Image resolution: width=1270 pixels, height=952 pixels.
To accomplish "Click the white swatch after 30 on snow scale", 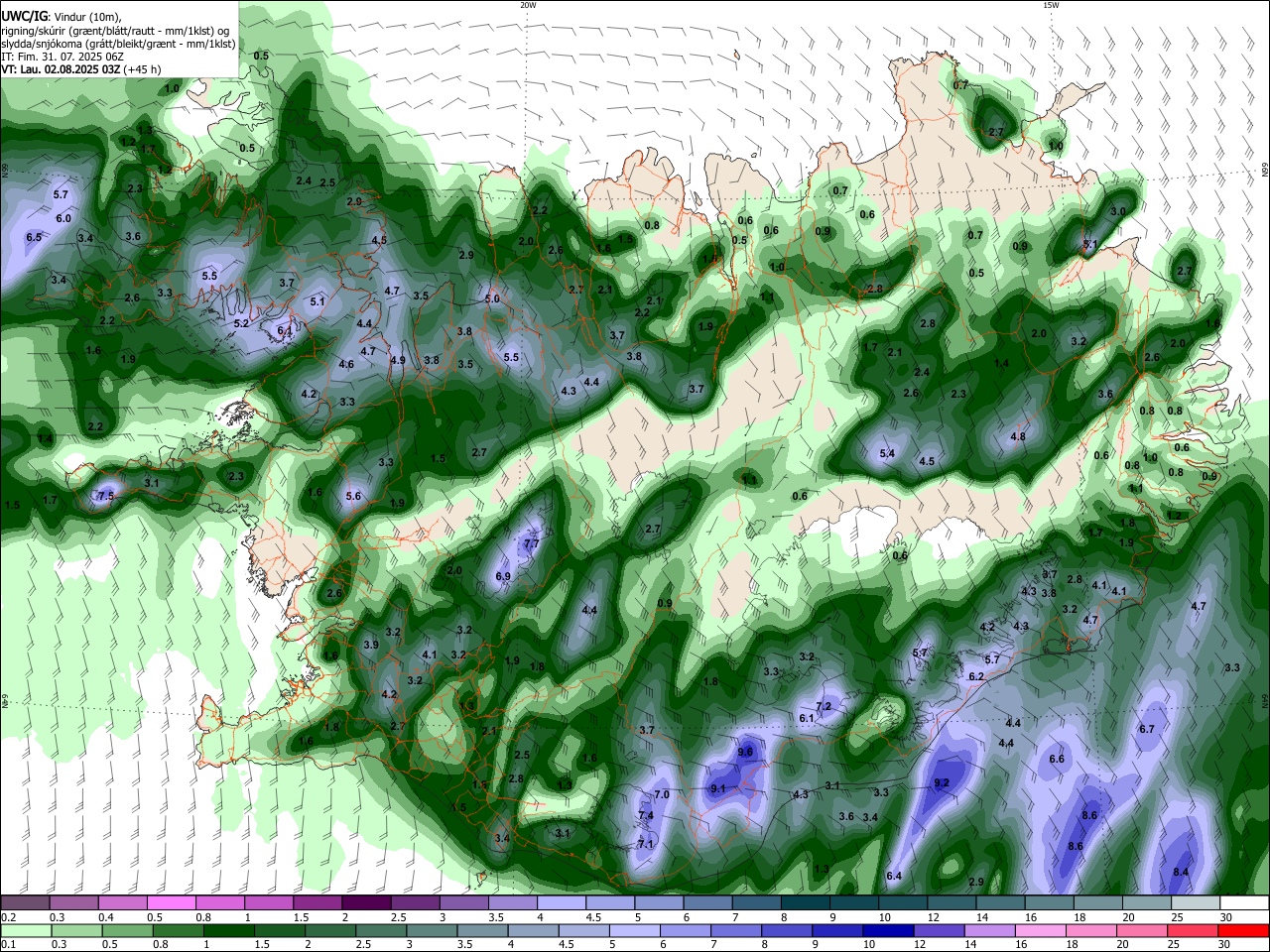I will click(1244, 903).
